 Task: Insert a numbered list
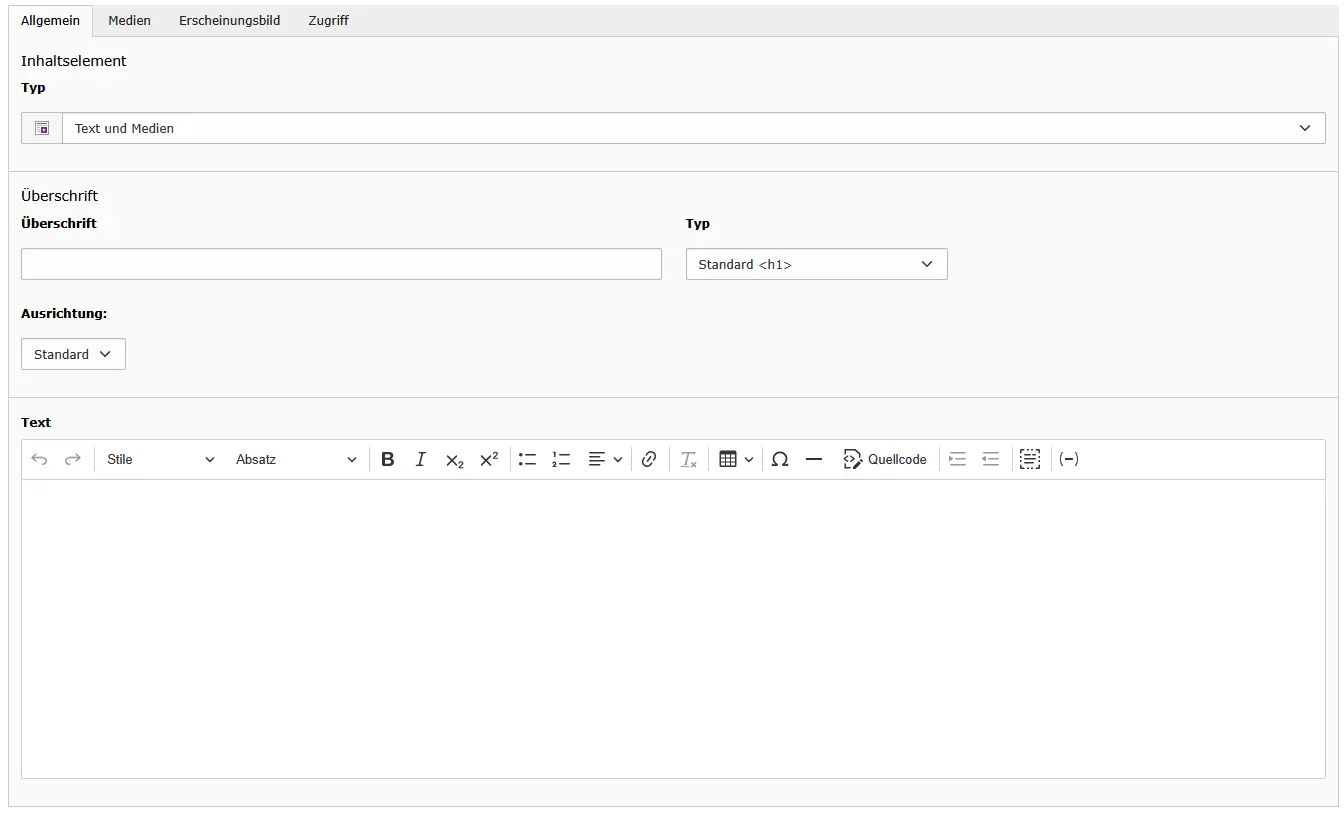point(561,460)
